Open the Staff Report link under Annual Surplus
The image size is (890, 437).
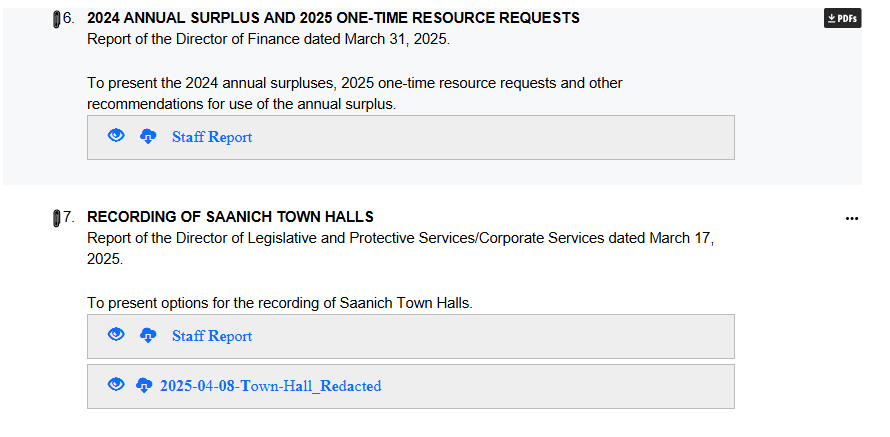tap(212, 137)
